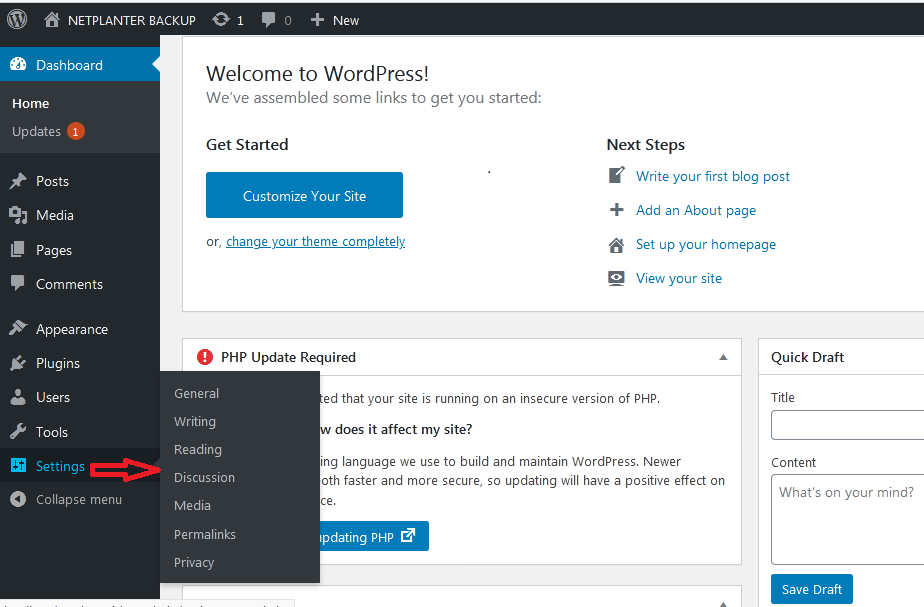Viewport: 924px width, 607px height.
Task: Click Collapse menu text
Action: 79,500
